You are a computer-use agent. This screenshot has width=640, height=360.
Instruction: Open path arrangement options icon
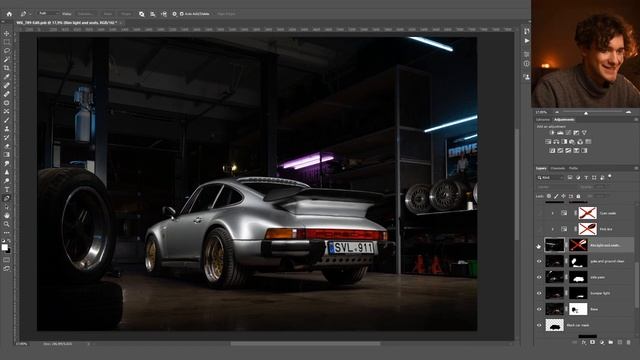[164, 14]
